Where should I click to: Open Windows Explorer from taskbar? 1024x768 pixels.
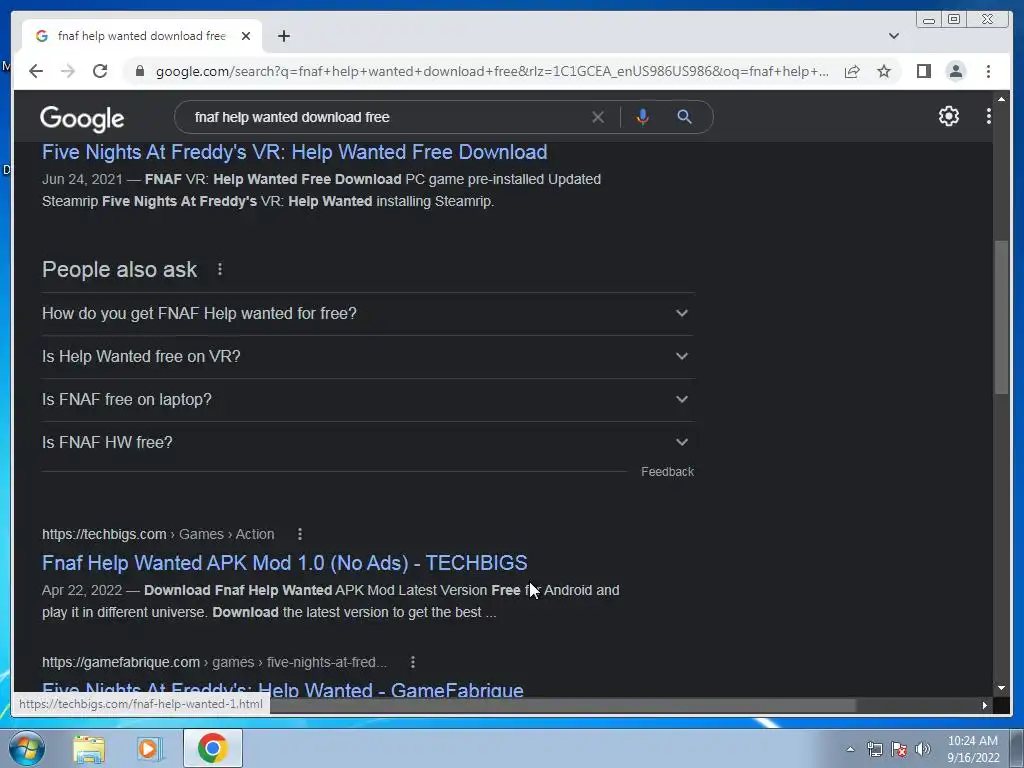89,748
